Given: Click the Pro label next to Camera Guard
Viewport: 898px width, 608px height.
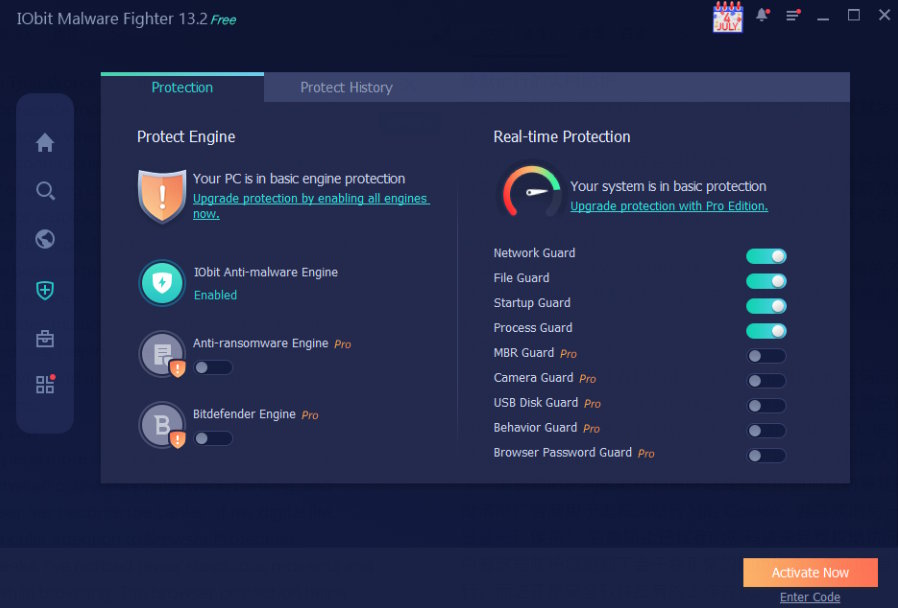Looking at the screenshot, I should click(588, 379).
